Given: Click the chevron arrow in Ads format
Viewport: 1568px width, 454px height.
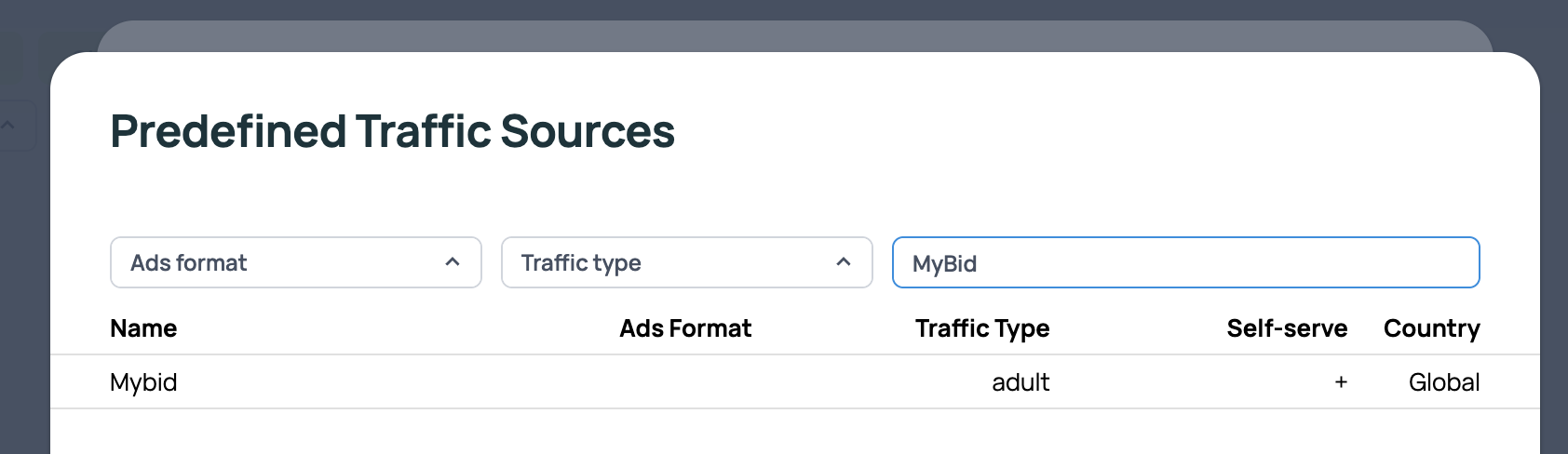Looking at the screenshot, I should tap(453, 262).
